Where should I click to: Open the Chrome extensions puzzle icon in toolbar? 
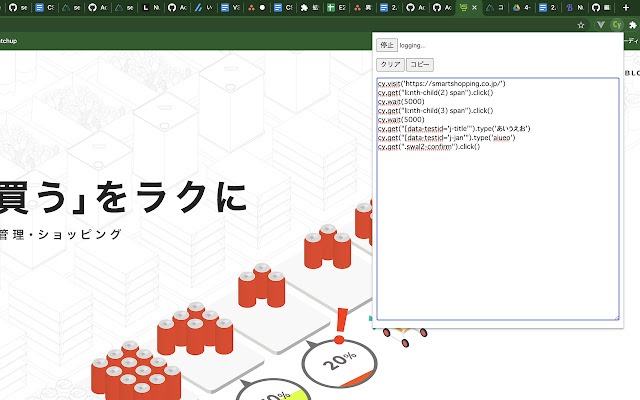(x=633, y=25)
